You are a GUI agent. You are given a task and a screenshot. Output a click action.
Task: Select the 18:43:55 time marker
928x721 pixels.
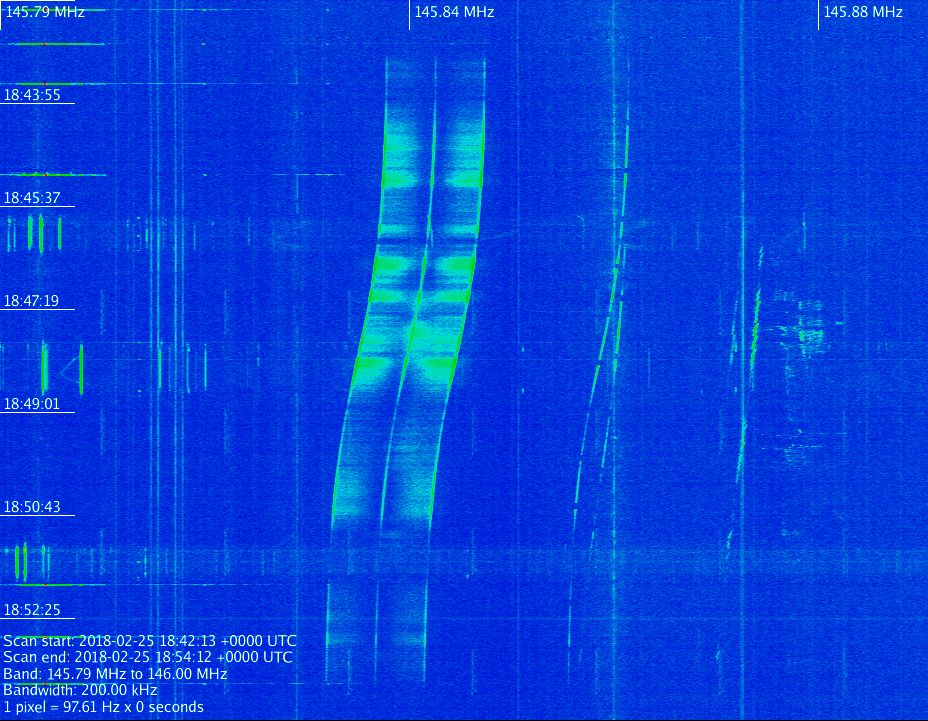point(32,95)
